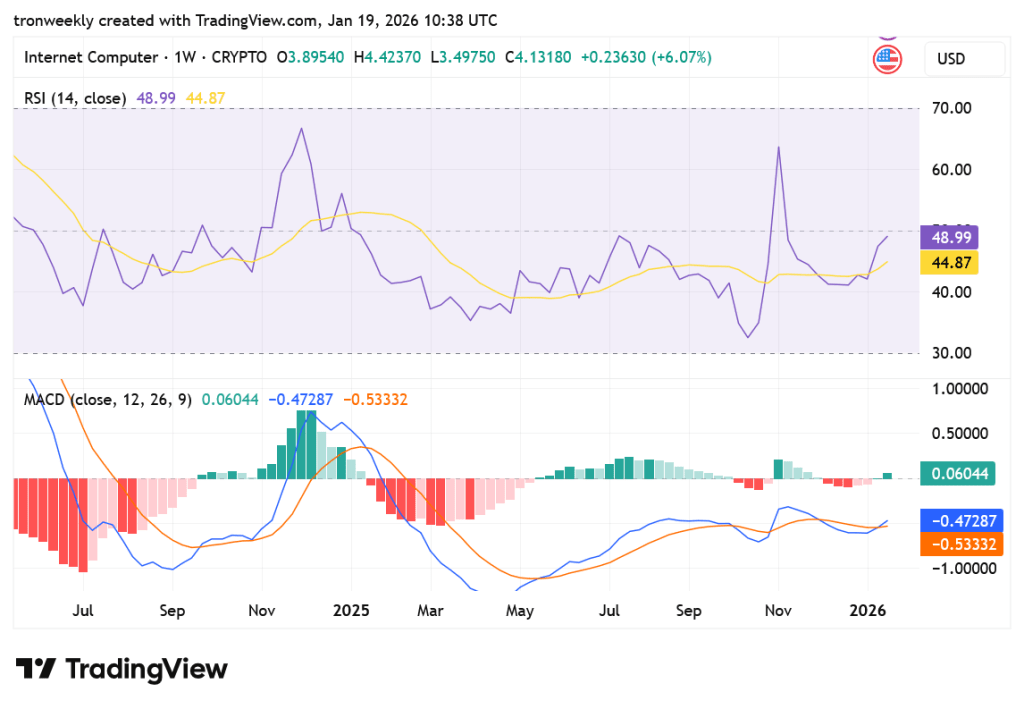Click the 1.00000 MACD axis label
Viewport: 1024px width, 709px height.
(959, 389)
